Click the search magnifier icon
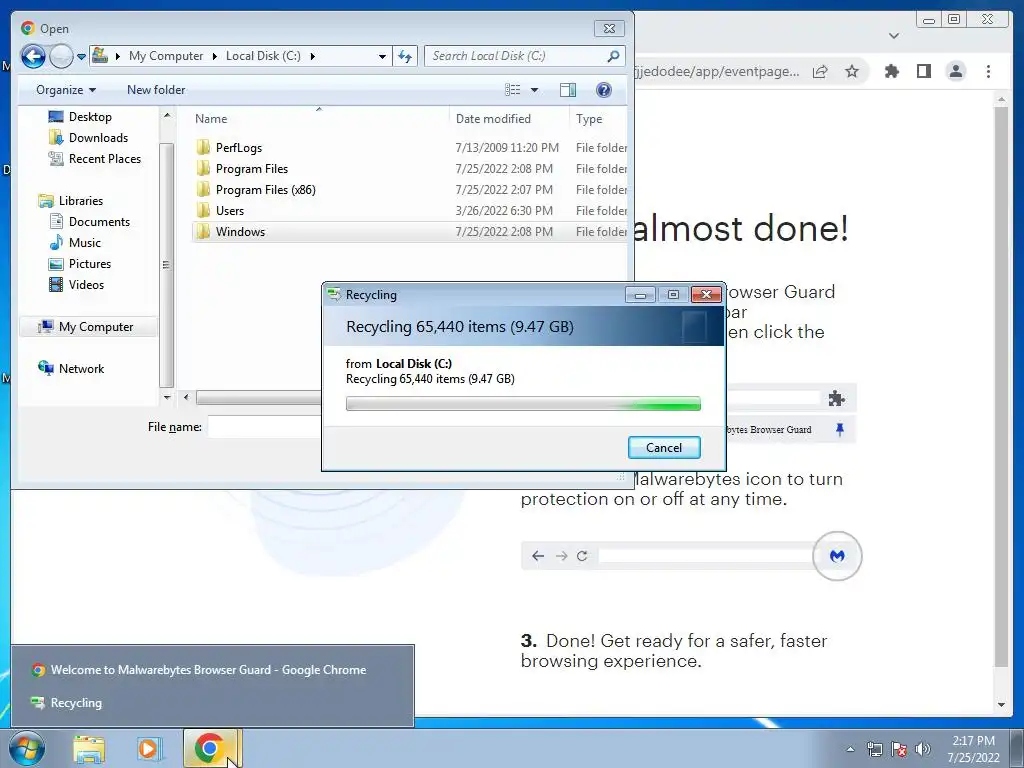Viewport: 1024px width, 768px height. pyautogui.click(x=613, y=56)
